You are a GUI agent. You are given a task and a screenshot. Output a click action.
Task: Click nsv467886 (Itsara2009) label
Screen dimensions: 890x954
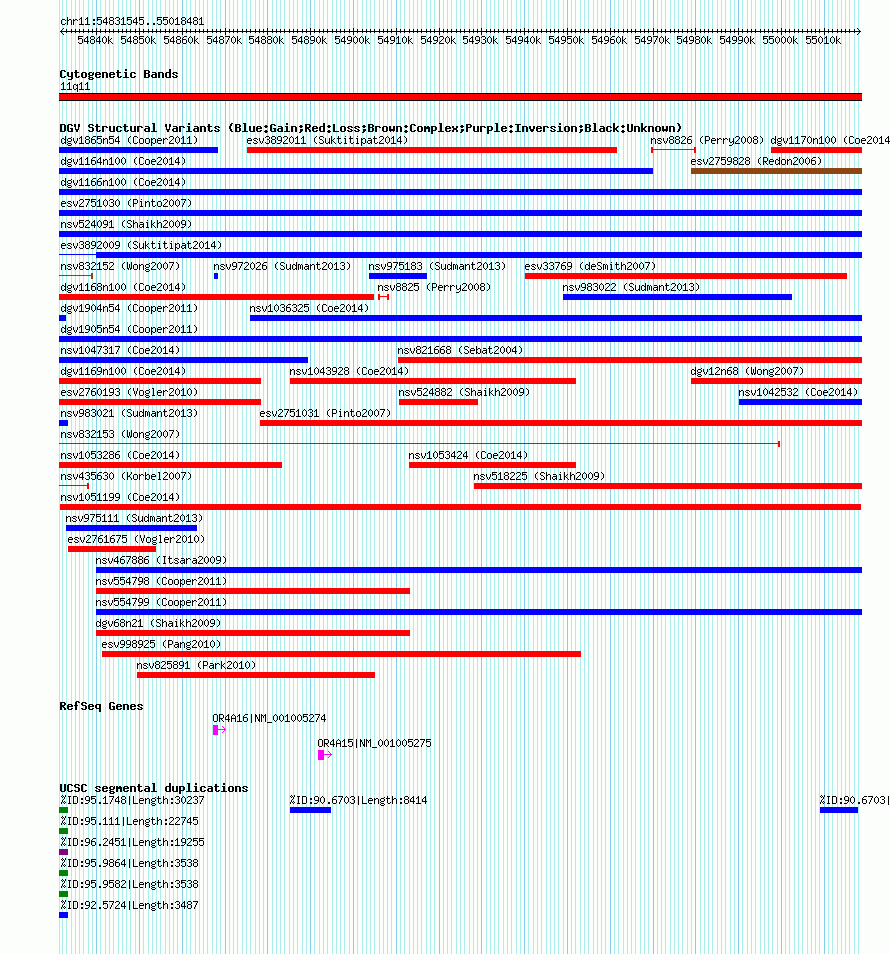click(161, 560)
